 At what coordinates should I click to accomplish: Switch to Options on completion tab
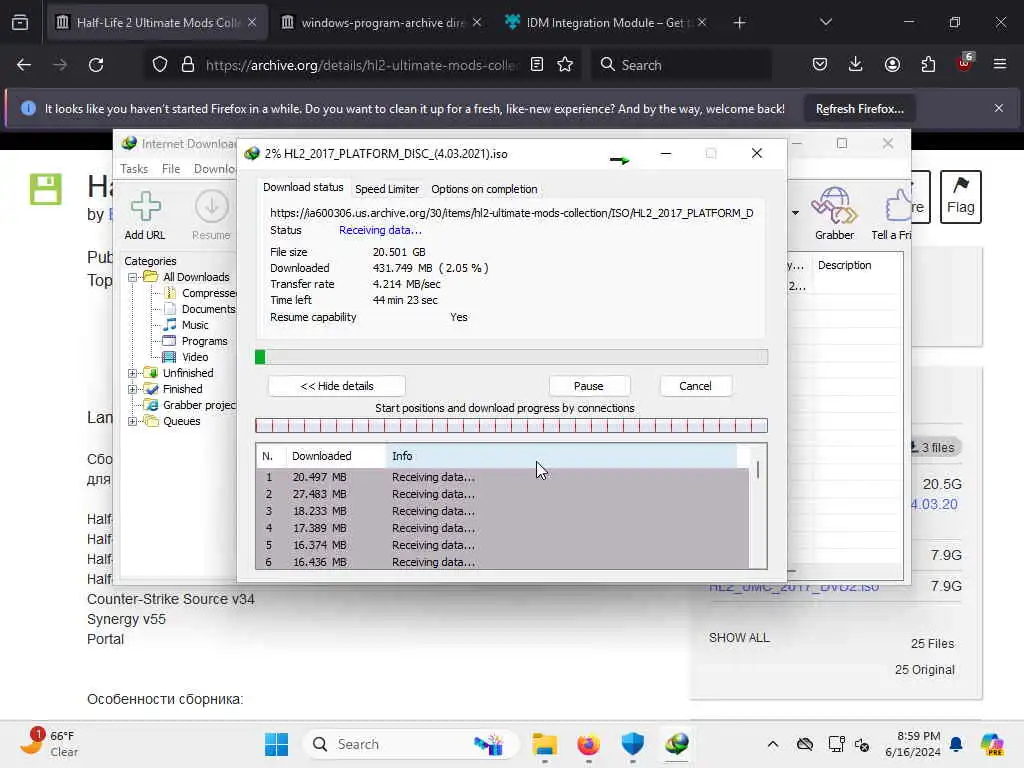[484, 189]
